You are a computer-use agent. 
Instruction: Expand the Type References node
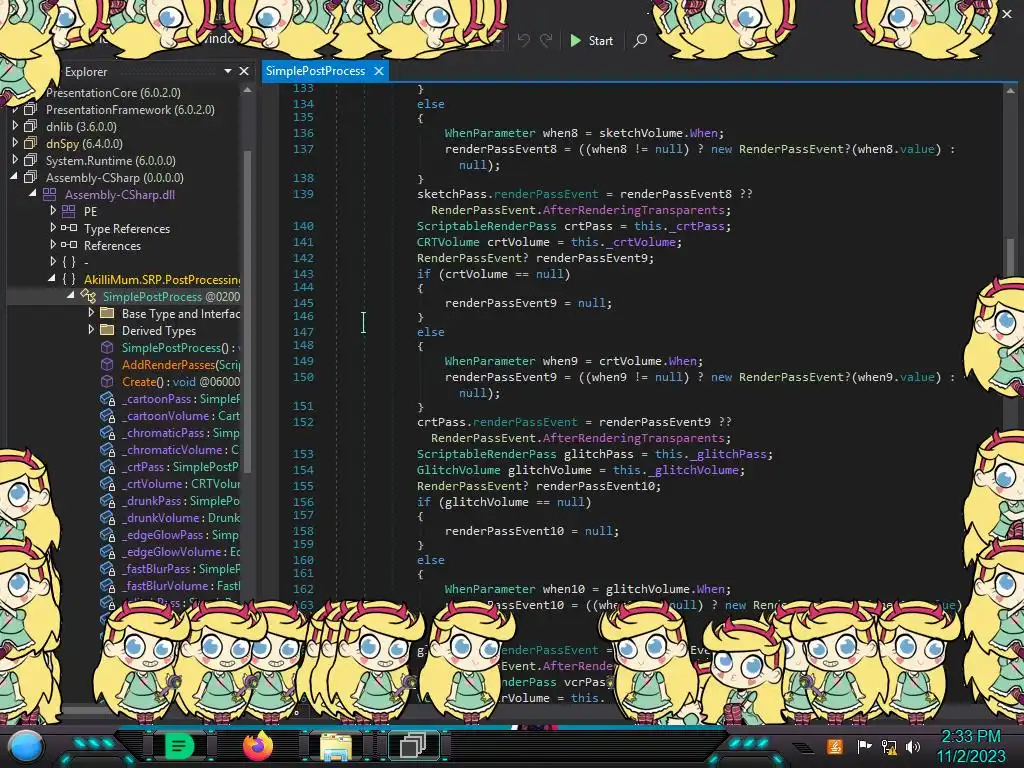point(53,228)
